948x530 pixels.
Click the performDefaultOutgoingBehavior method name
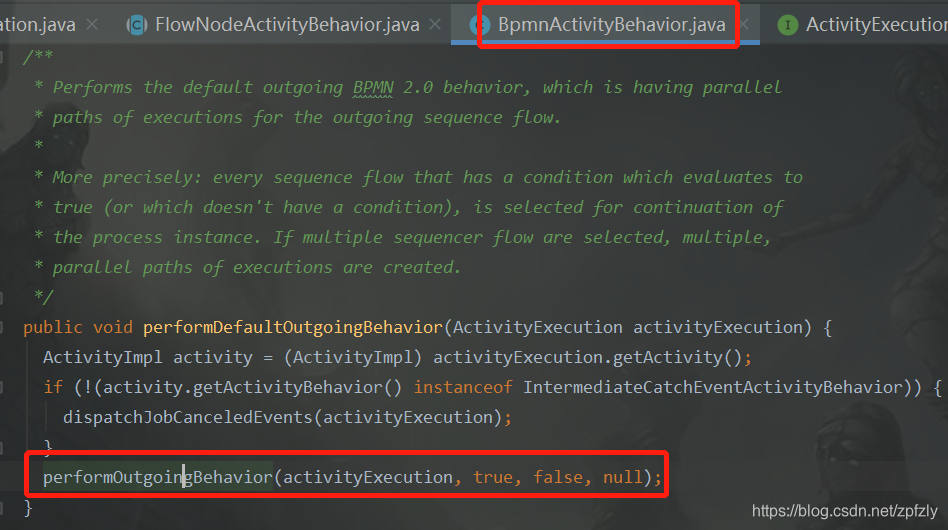tap(293, 328)
